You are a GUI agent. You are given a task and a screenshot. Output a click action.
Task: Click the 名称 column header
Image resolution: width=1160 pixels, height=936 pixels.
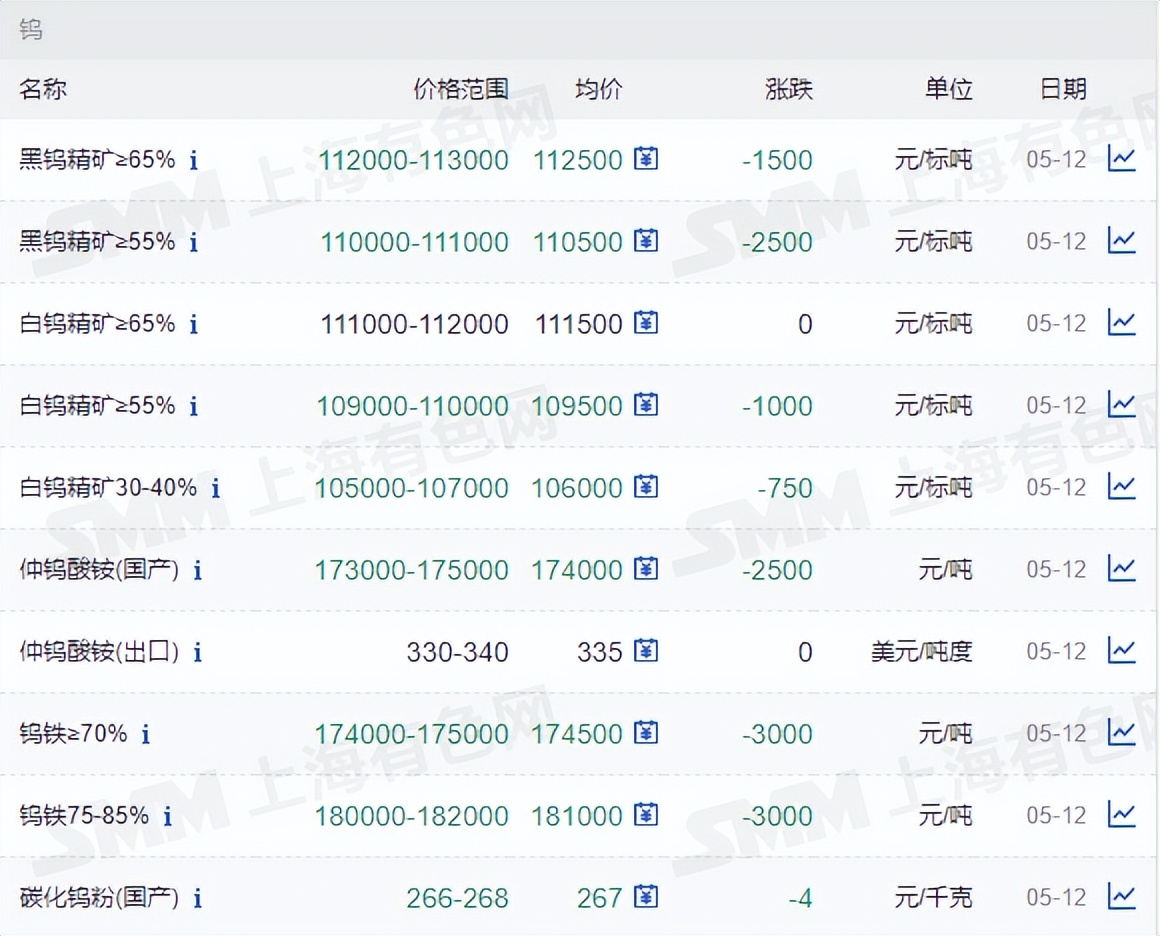pos(43,90)
